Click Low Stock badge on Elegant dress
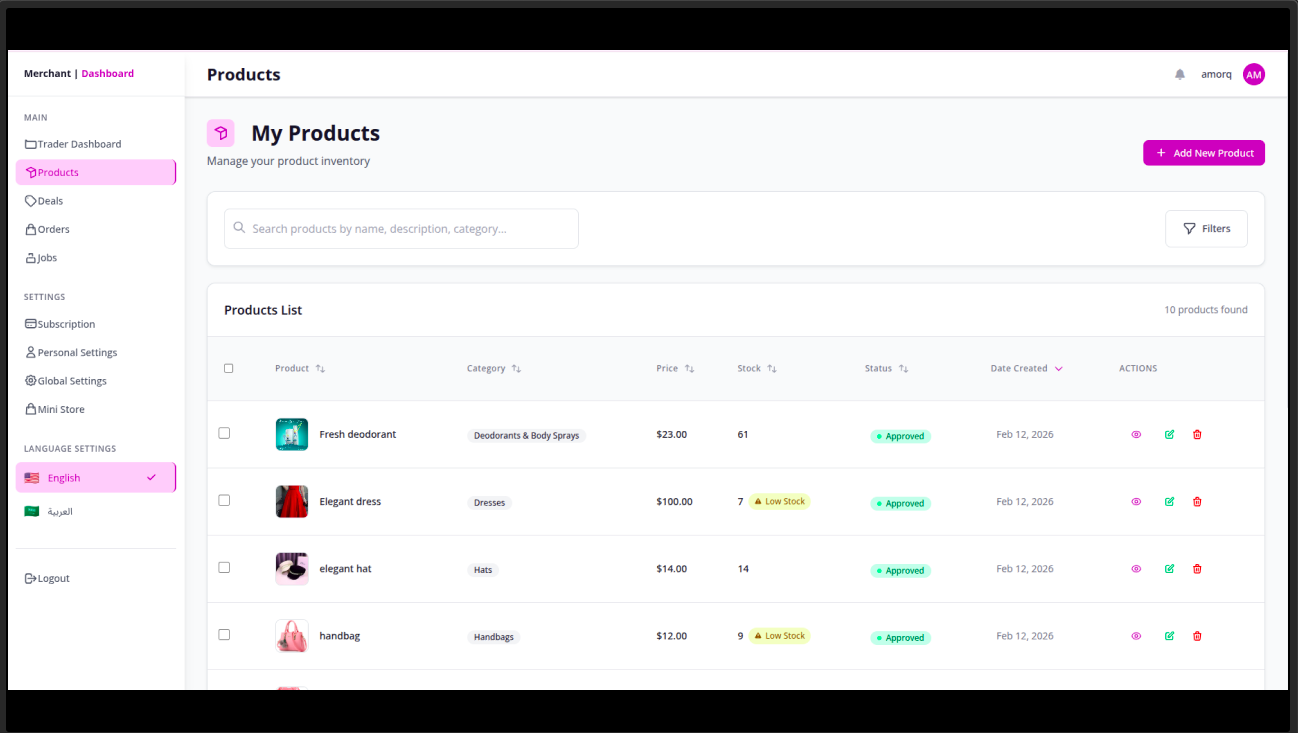1298x733 pixels. [779, 501]
